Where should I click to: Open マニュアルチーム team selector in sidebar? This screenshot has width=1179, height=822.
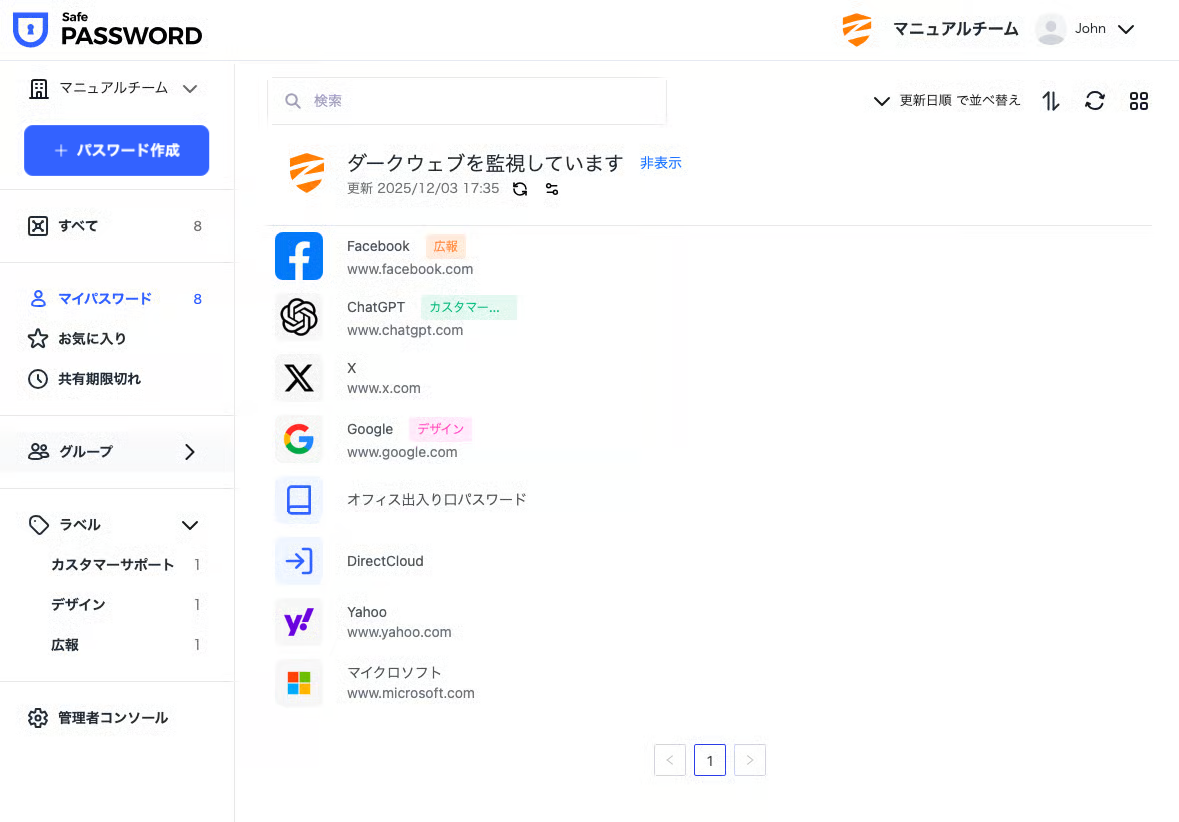pos(113,88)
